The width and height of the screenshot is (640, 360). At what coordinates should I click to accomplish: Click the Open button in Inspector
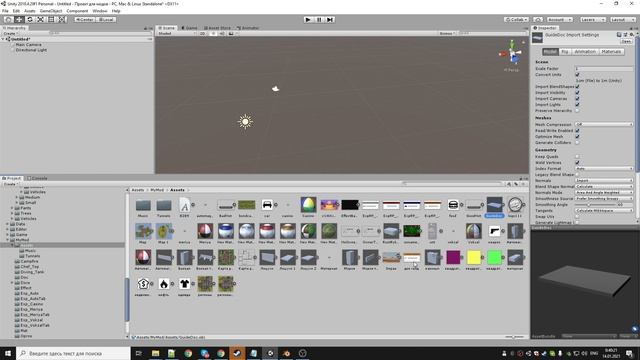[626, 41]
